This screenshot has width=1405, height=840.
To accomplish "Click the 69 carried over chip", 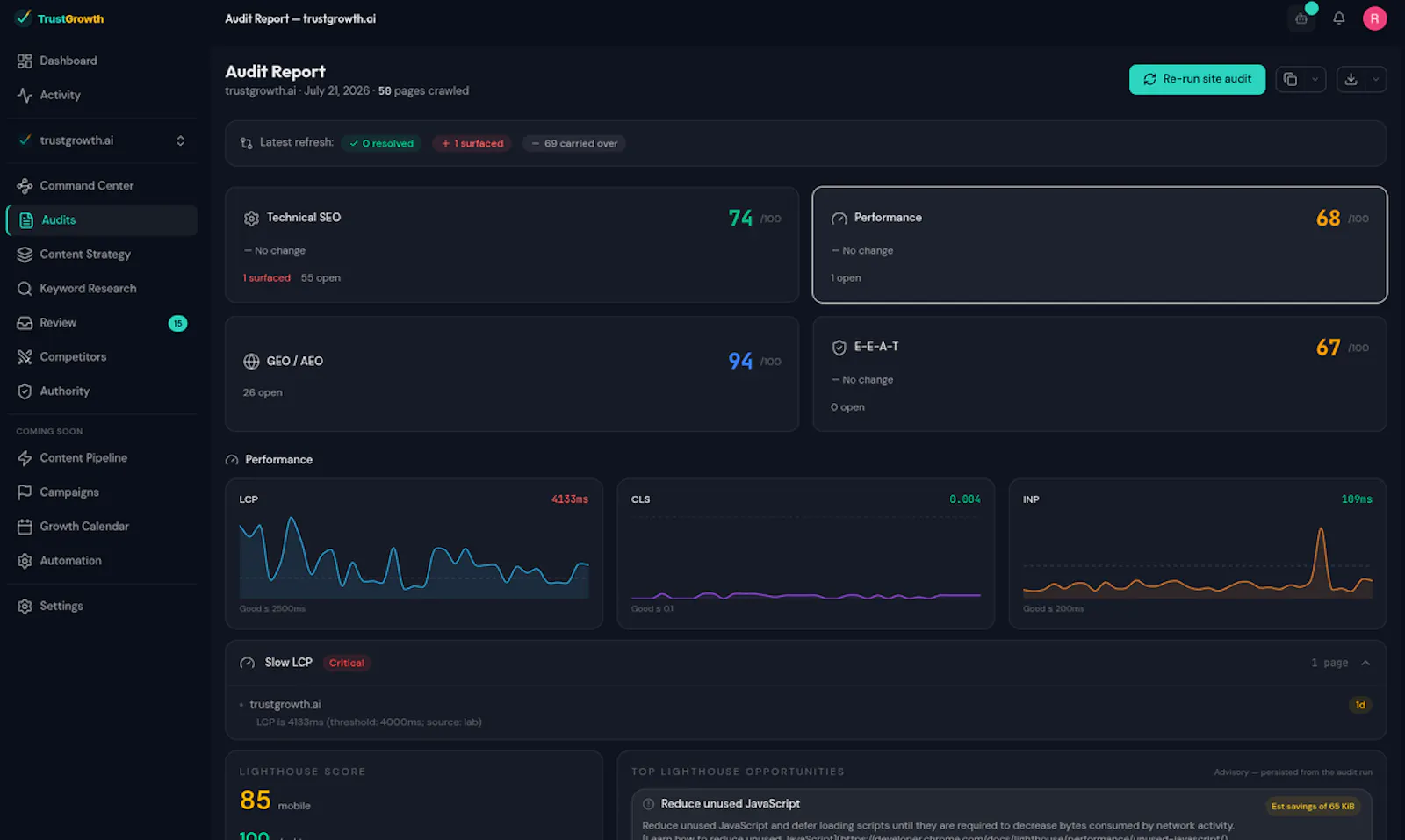I will coord(574,143).
